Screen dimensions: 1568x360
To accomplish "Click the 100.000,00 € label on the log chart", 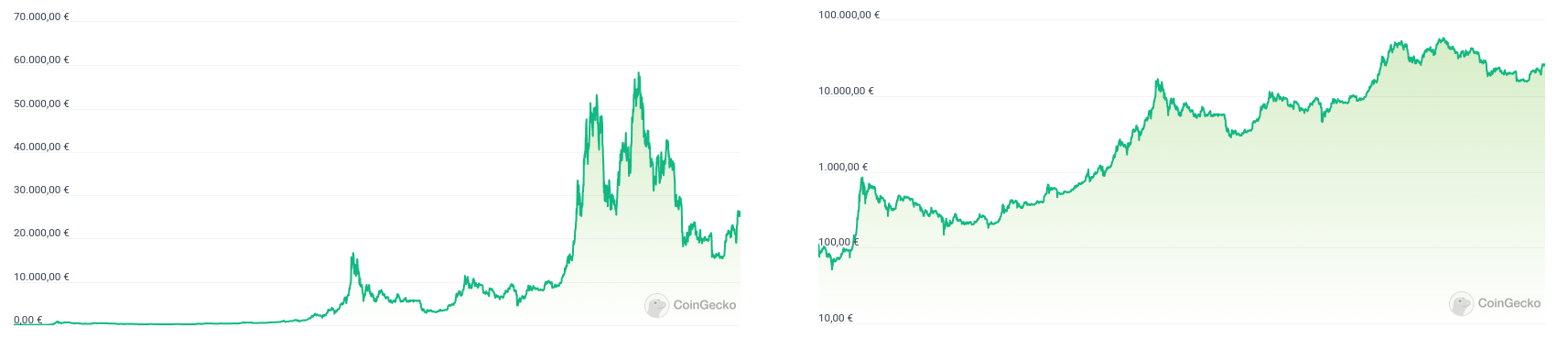I will click(849, 16).
